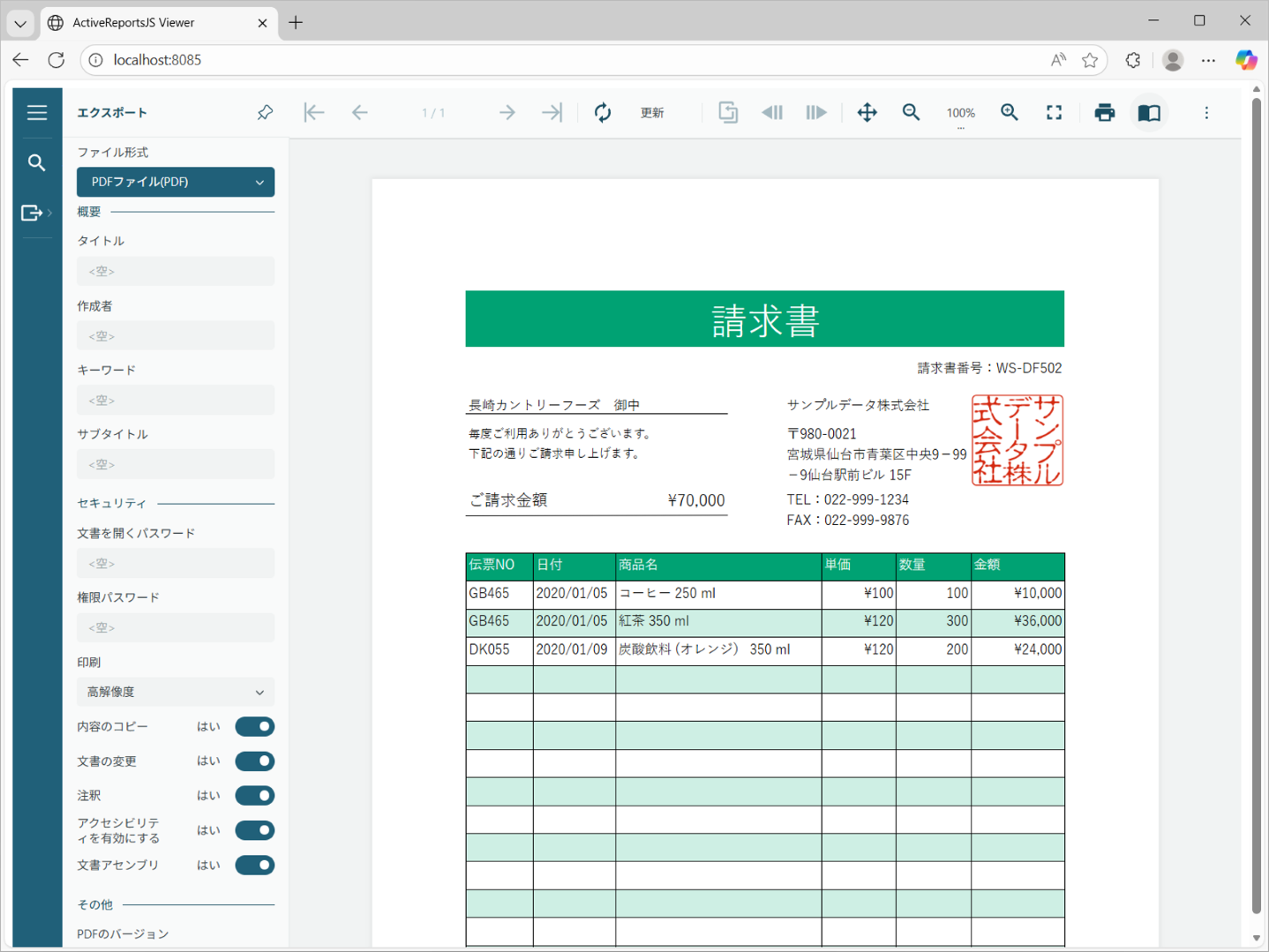Viewport: 1269px width, 952px height.
Task: Zoom in the report view
Action: [1009, 113]
